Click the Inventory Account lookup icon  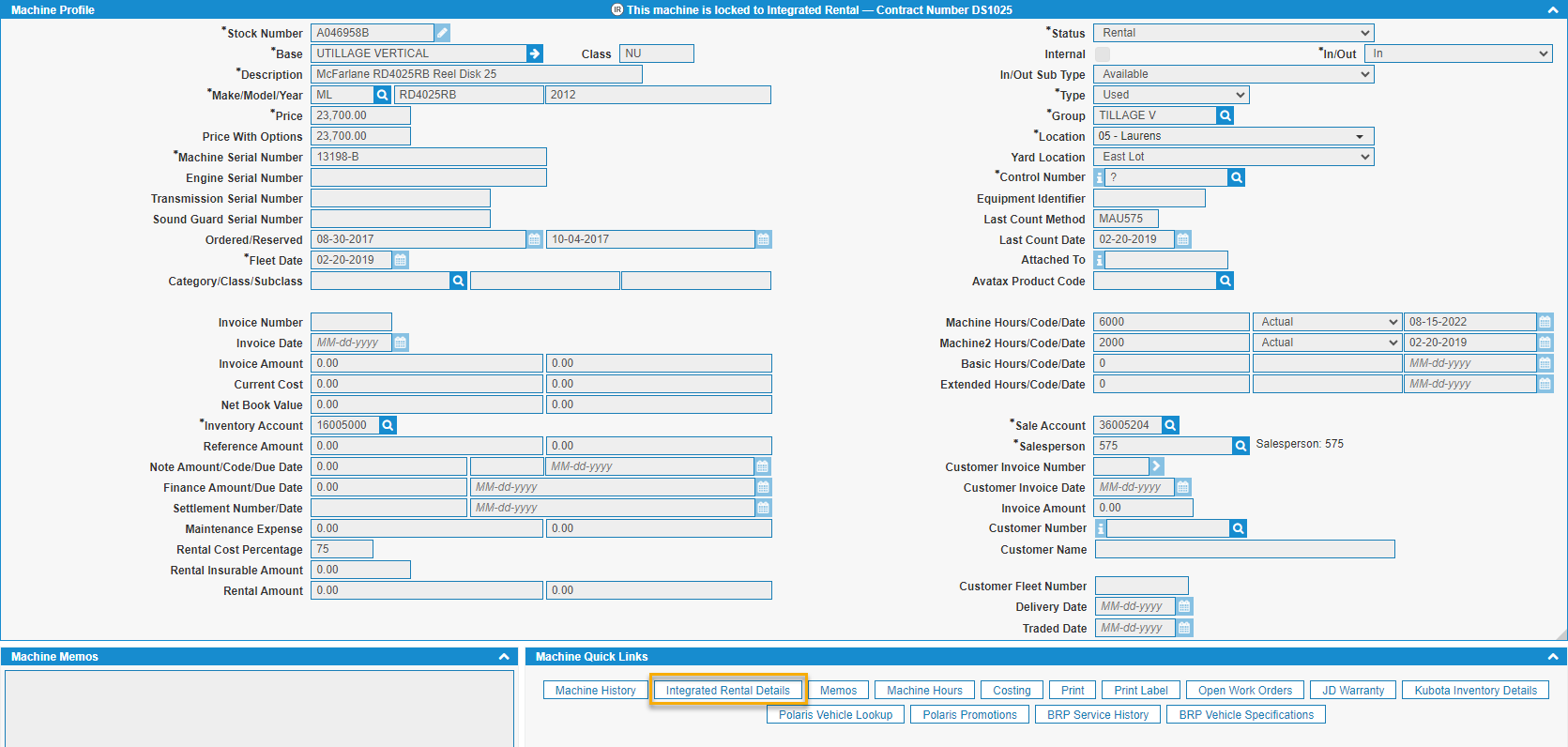[388, 425]
